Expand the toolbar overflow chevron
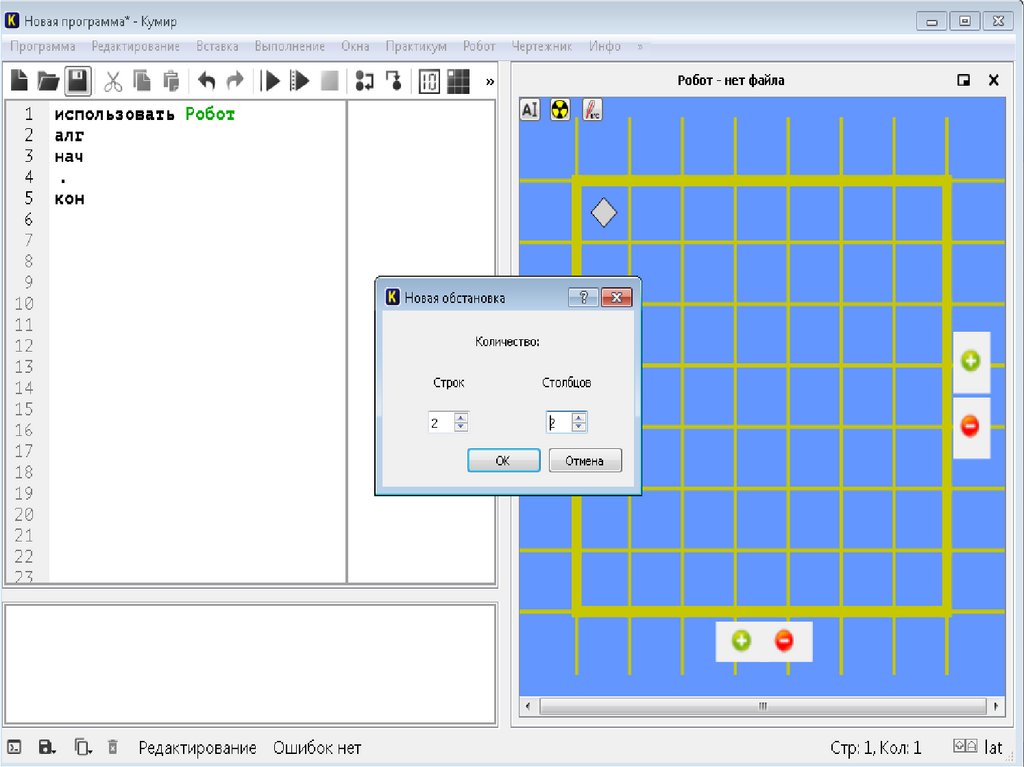This screenshot has width=1024, height=767. [490, 82]
